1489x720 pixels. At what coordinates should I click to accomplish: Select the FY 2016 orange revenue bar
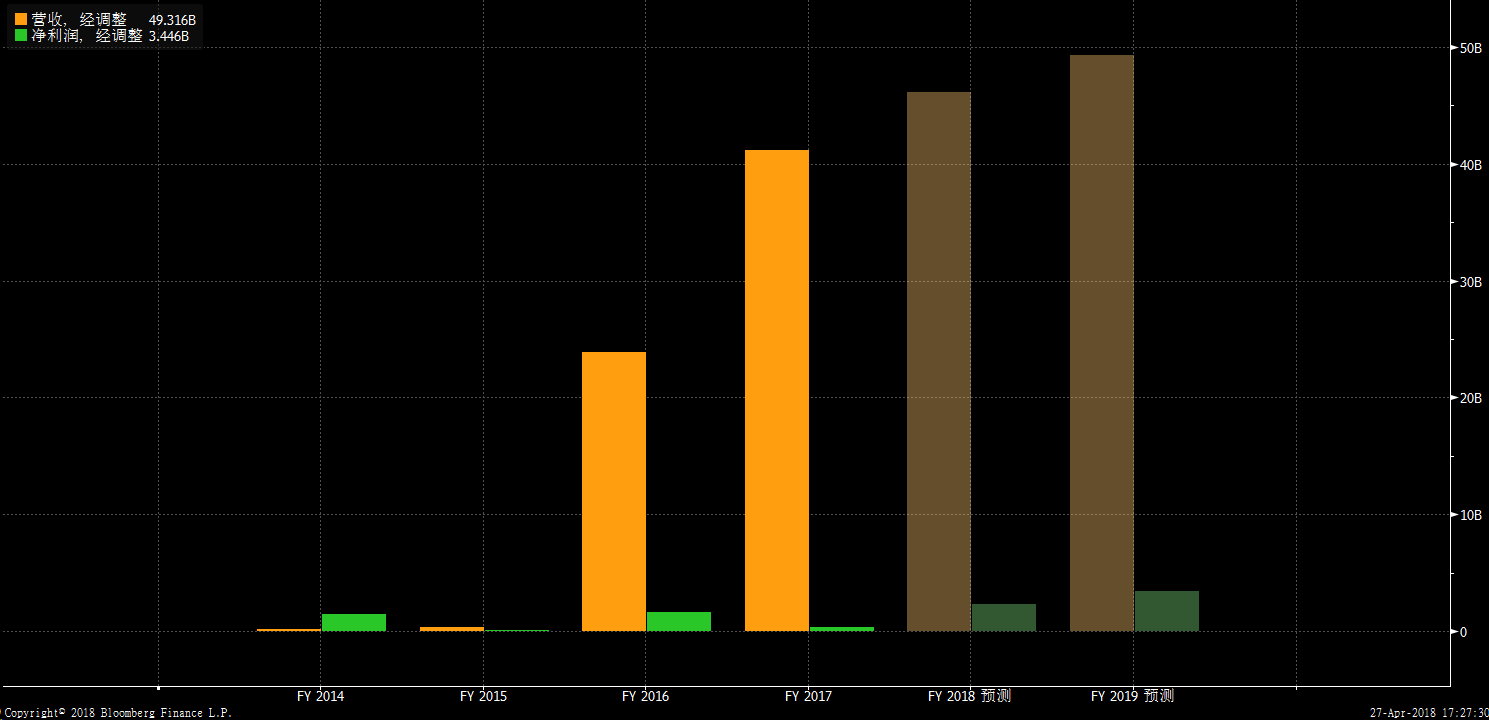point(614,491)
